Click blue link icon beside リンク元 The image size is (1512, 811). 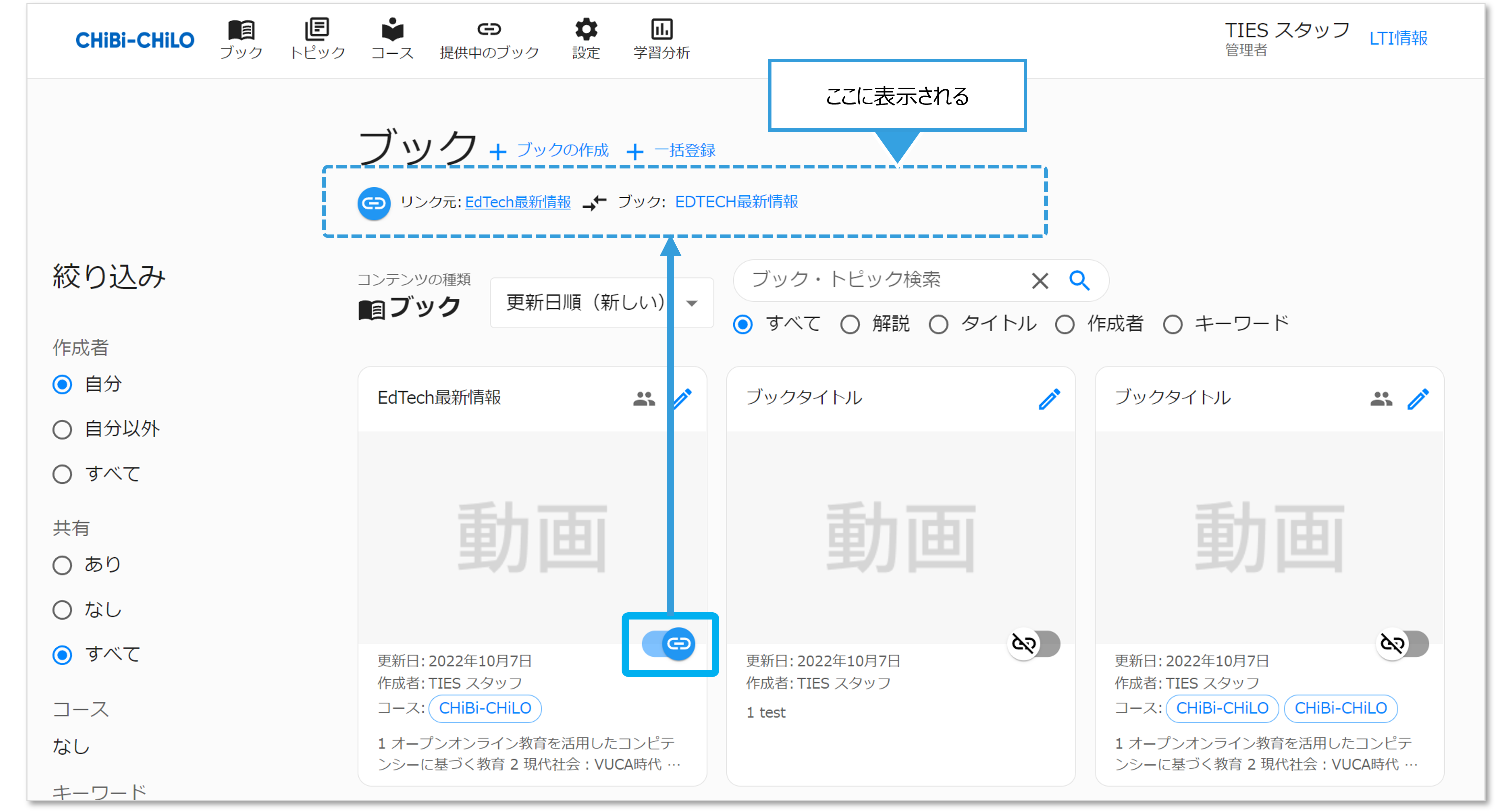pyautogui.click(x=374, y=203)
